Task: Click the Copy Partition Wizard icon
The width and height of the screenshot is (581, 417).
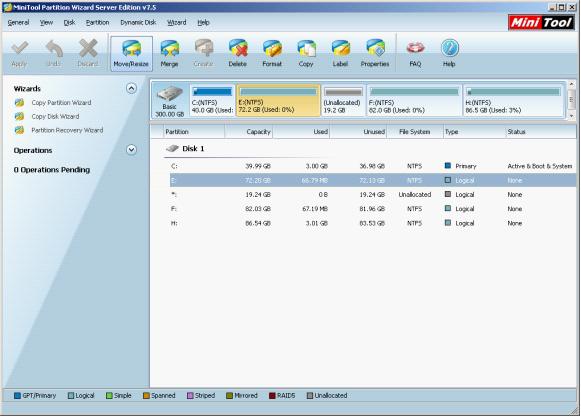Action: [x=20, y=103]
